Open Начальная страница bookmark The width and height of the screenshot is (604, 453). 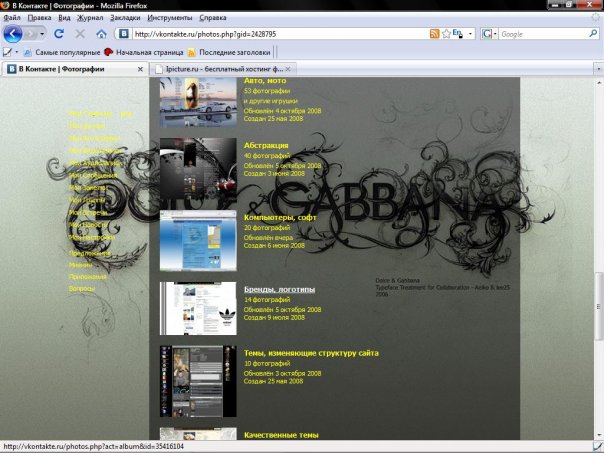click(x=144, y=52)
